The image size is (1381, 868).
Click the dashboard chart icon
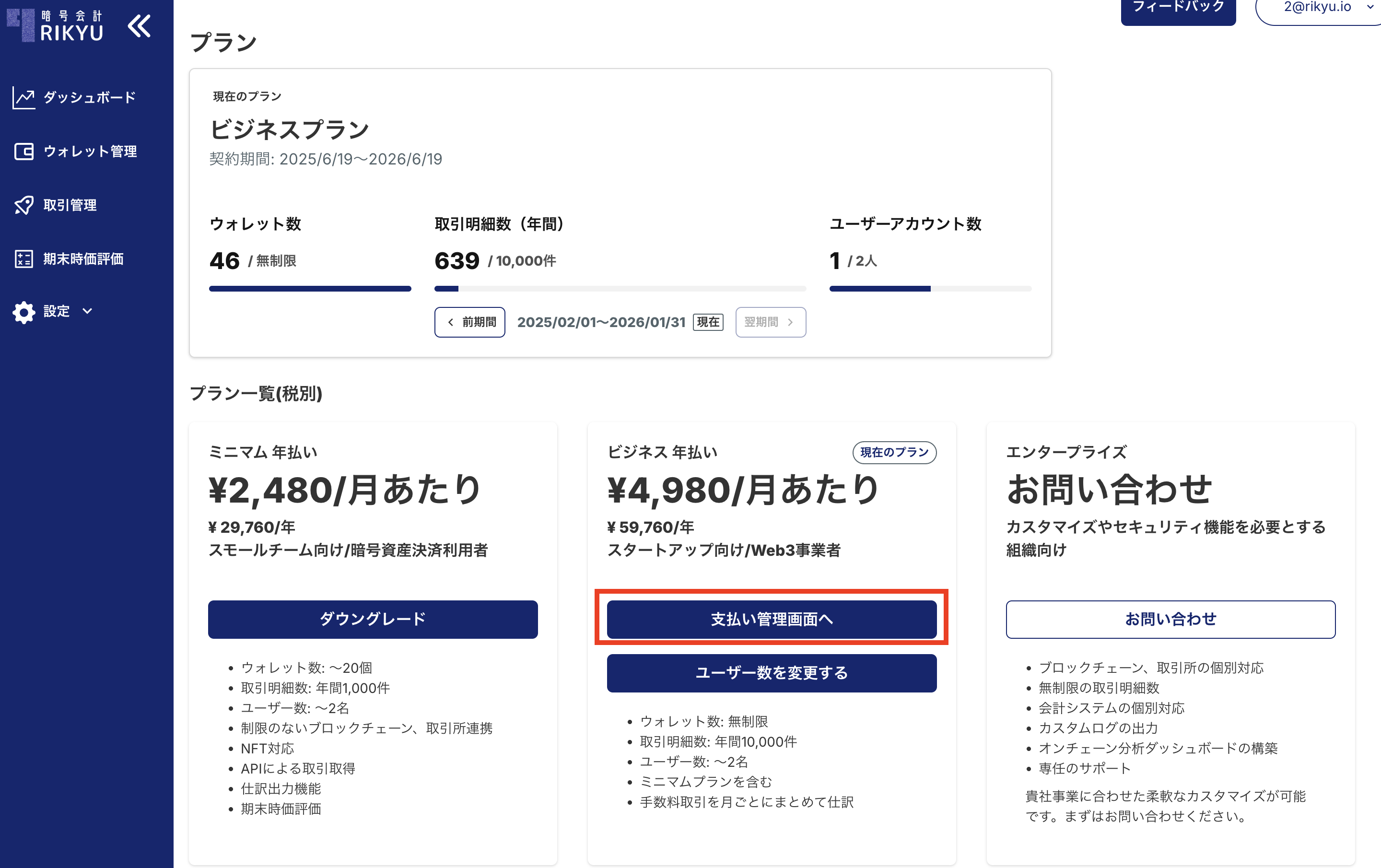23,98
